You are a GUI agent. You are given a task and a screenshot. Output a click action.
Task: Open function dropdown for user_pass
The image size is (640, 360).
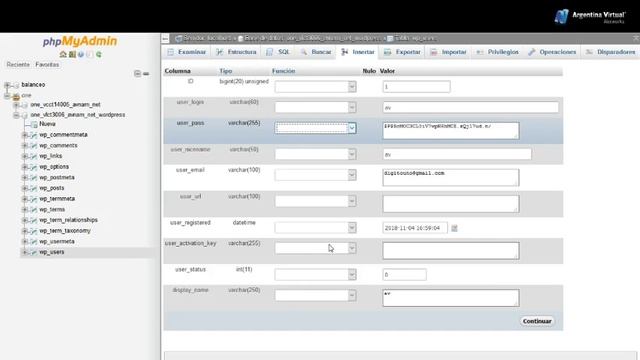[x=316, y=128]
